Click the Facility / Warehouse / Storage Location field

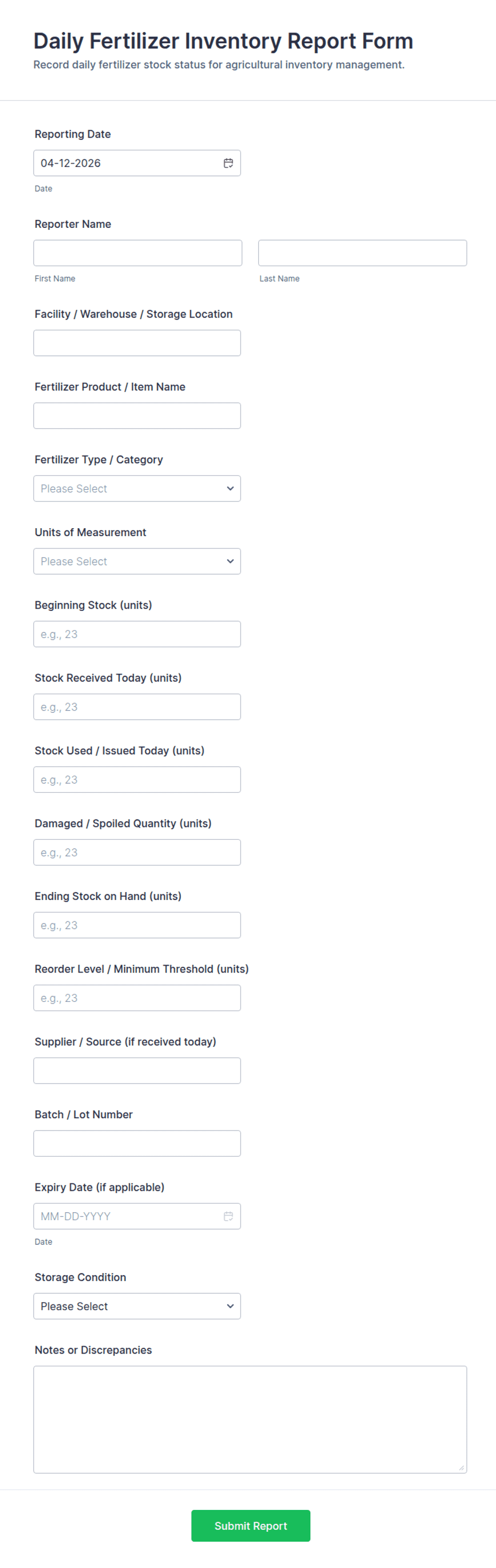tap(137, 343)
